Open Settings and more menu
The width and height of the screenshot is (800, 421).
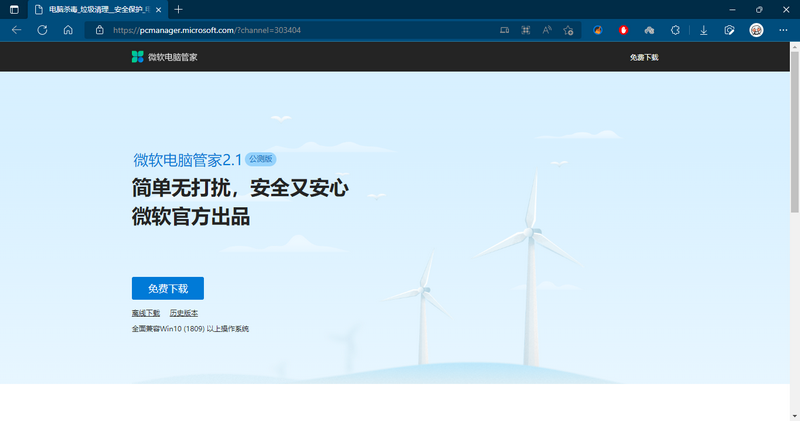[x=783, y=30]
